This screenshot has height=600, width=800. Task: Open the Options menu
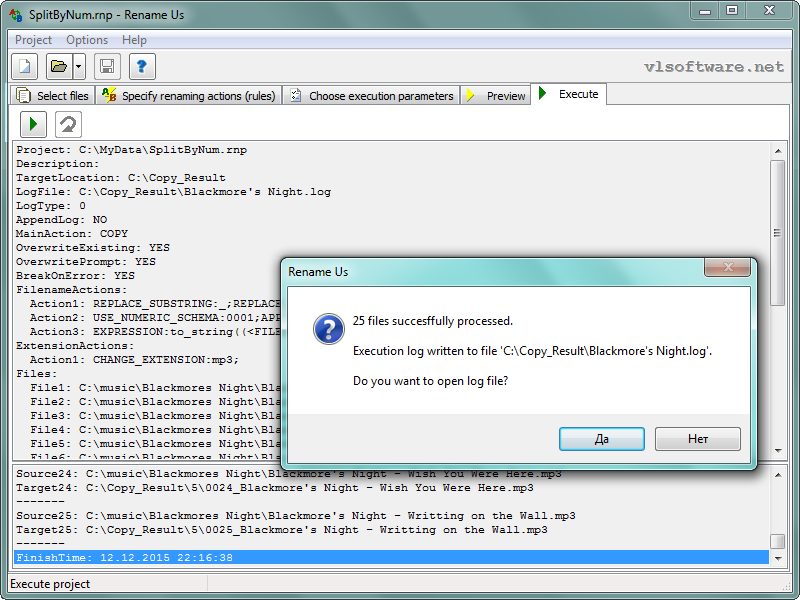coord(87,40)
